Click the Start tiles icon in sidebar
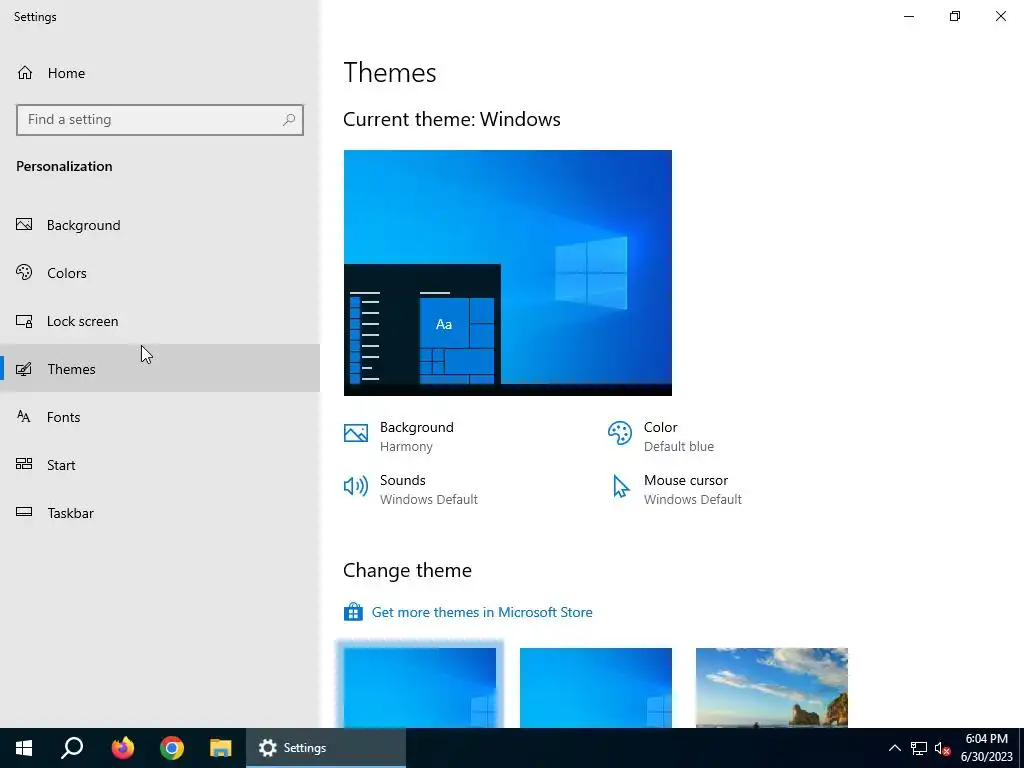1024x768 pixels. point(24,464)
